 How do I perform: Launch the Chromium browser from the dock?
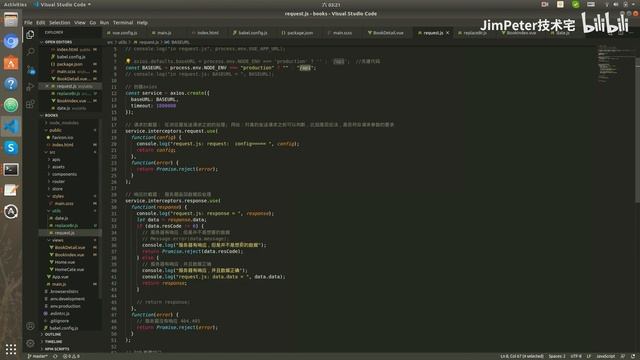pyautogui.click(x=11, y=41)
